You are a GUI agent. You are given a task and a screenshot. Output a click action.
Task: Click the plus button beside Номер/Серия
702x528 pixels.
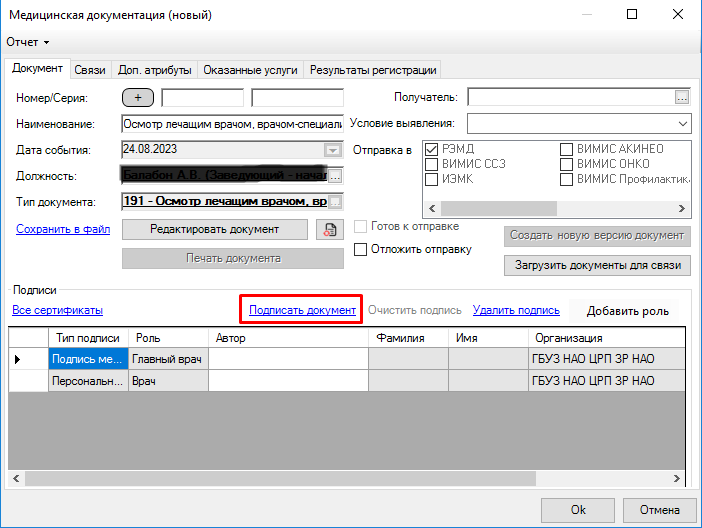[138, 98]
